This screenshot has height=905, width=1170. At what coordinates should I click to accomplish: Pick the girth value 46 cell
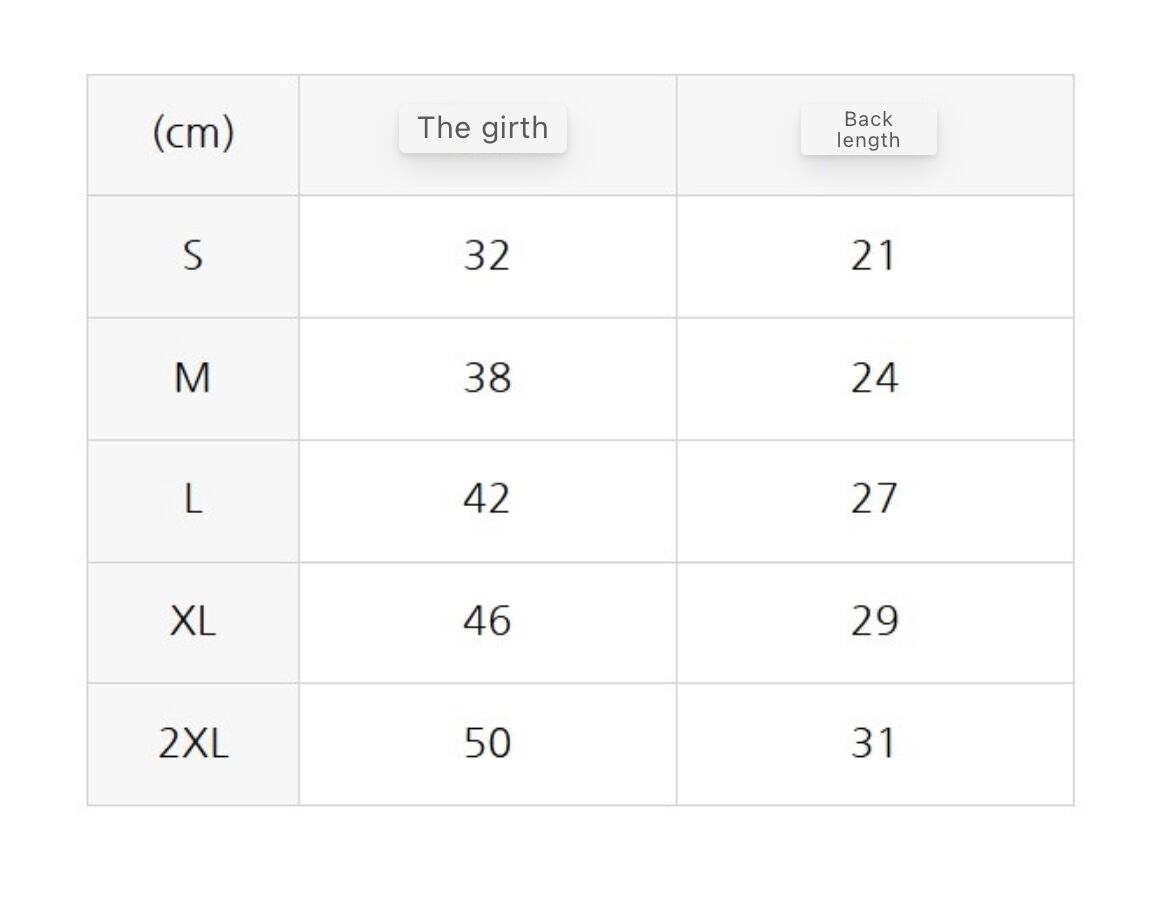(x=487, y=622)
